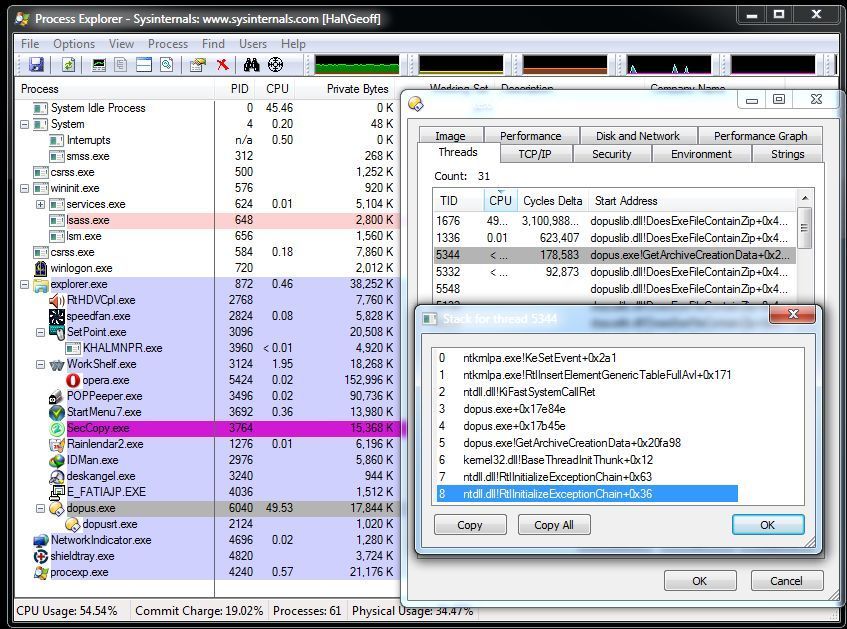Viewport: 847px width, 629px height.
Task: Open the System Information graph icon
Action: point(99,65)
